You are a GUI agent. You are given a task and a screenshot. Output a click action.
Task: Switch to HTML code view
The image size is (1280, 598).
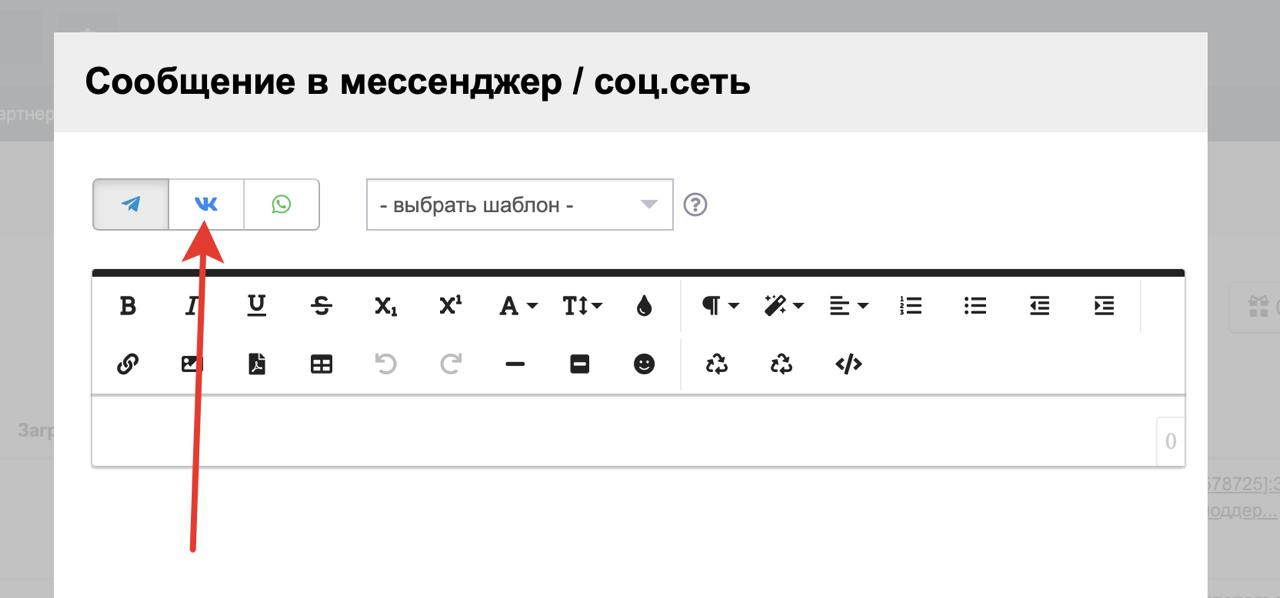click(x=848, y=365)
